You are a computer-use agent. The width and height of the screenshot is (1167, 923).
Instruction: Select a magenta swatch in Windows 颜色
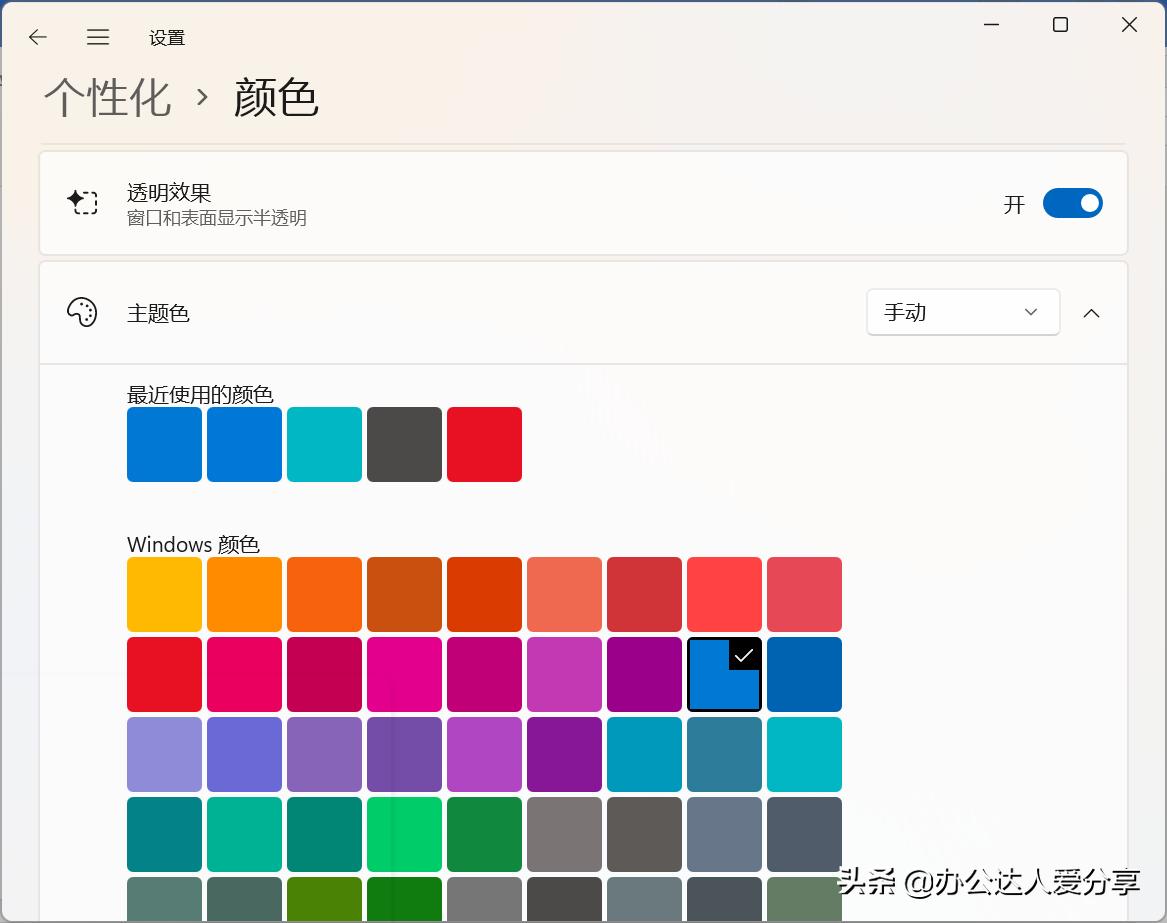(x=404, y=674)
